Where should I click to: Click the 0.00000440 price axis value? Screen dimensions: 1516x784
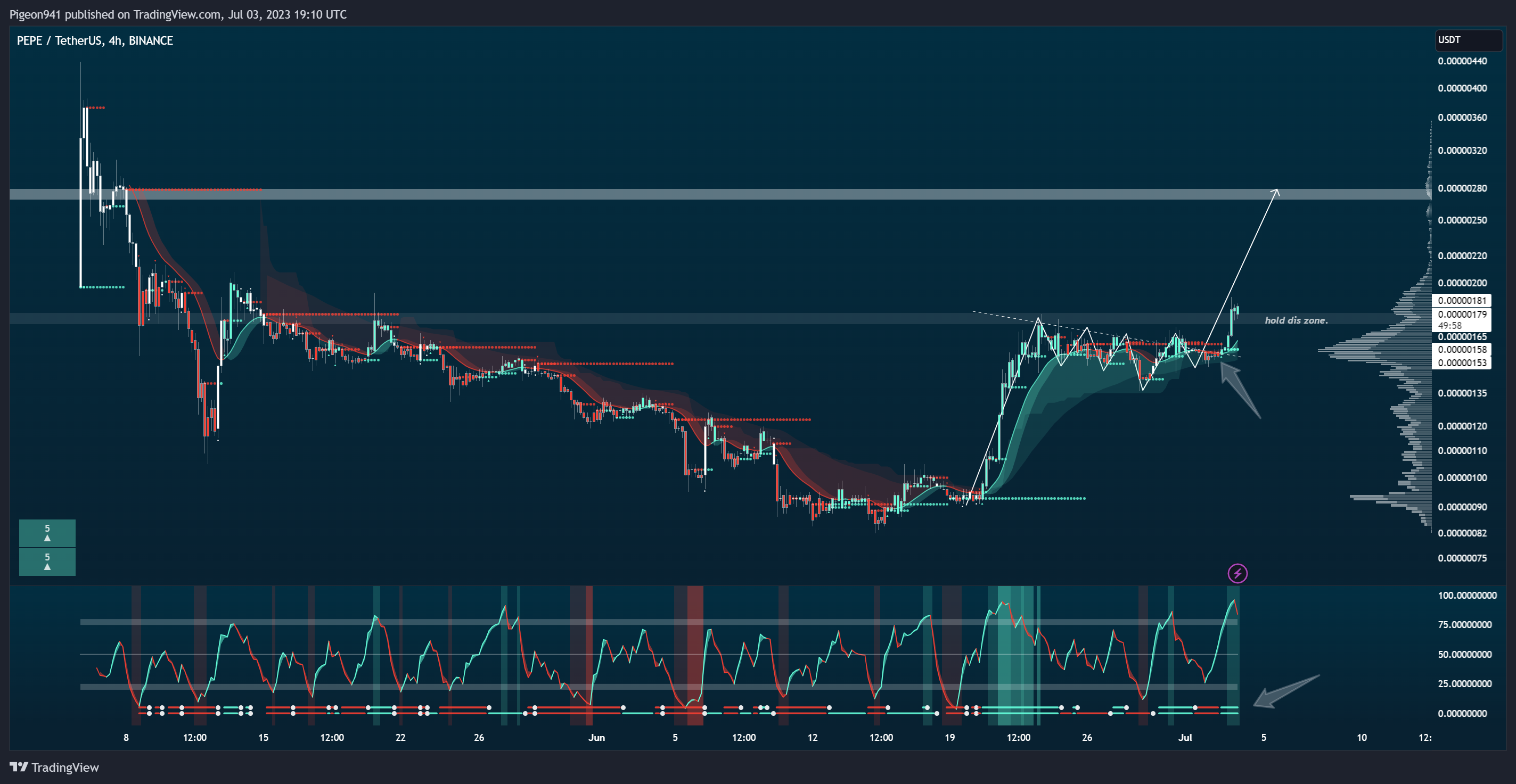click(1462, 61)
